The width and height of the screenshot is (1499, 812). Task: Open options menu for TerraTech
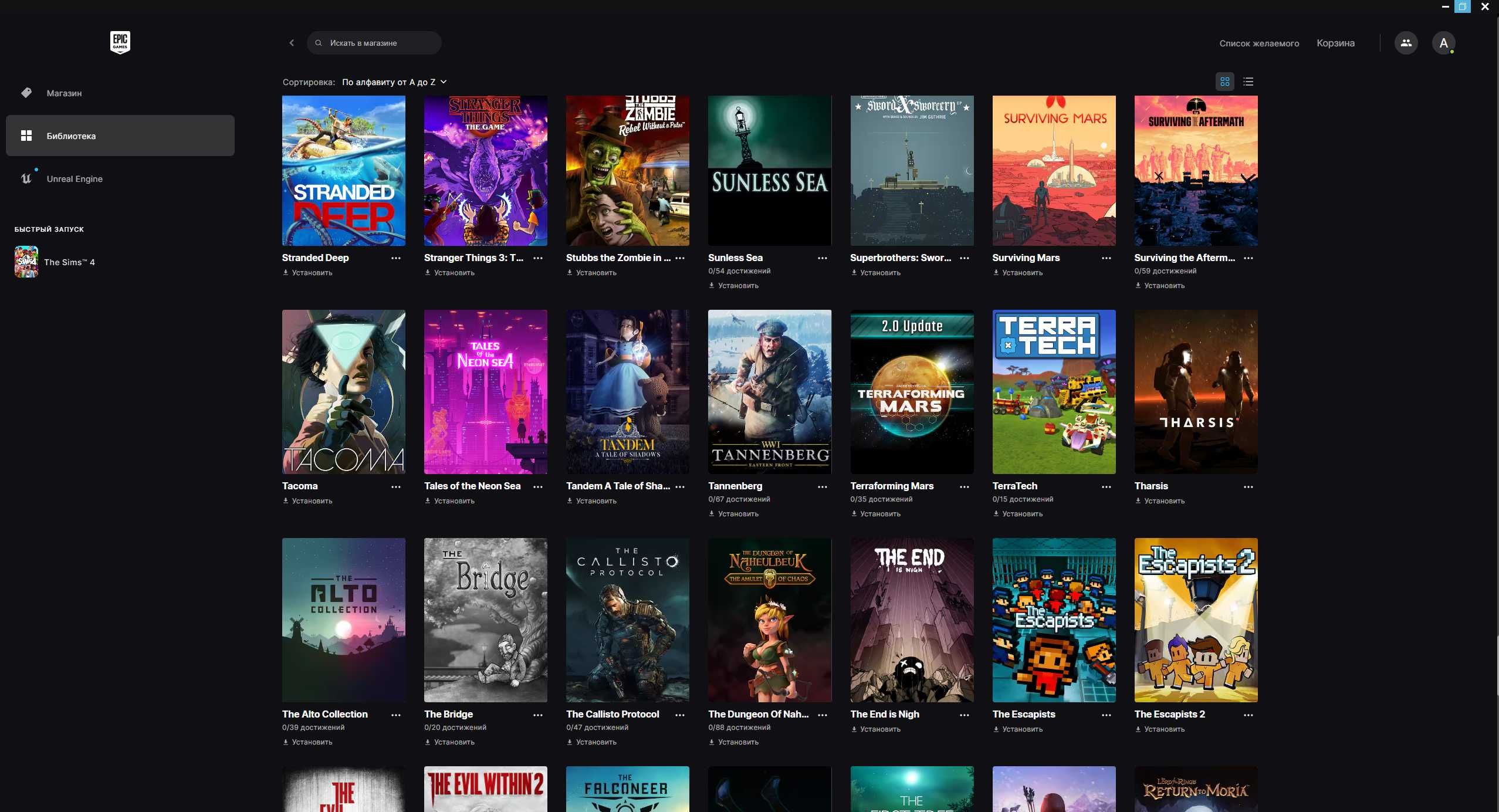coord(1107,487)
